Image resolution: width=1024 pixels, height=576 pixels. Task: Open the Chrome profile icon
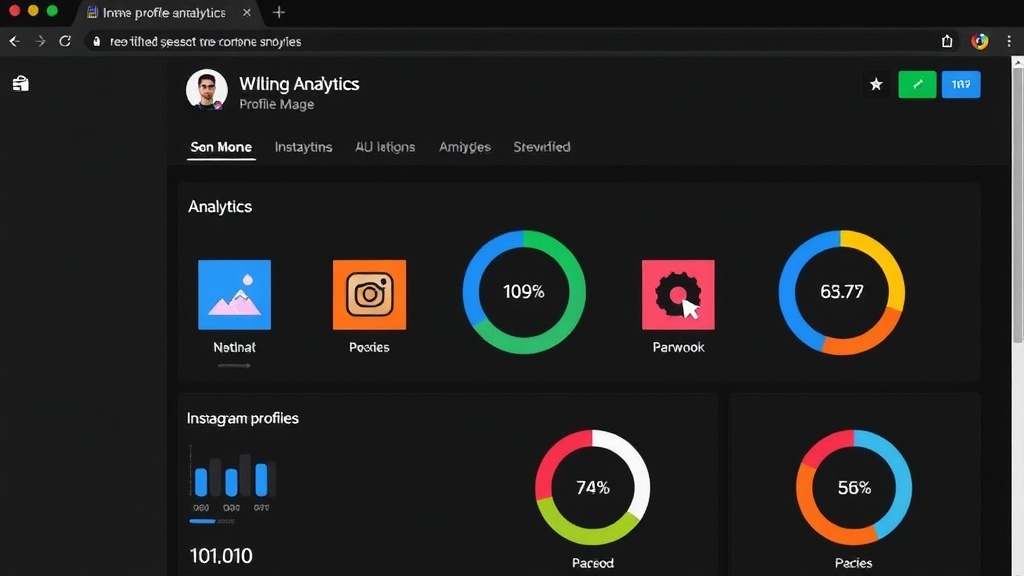(980, 41)
